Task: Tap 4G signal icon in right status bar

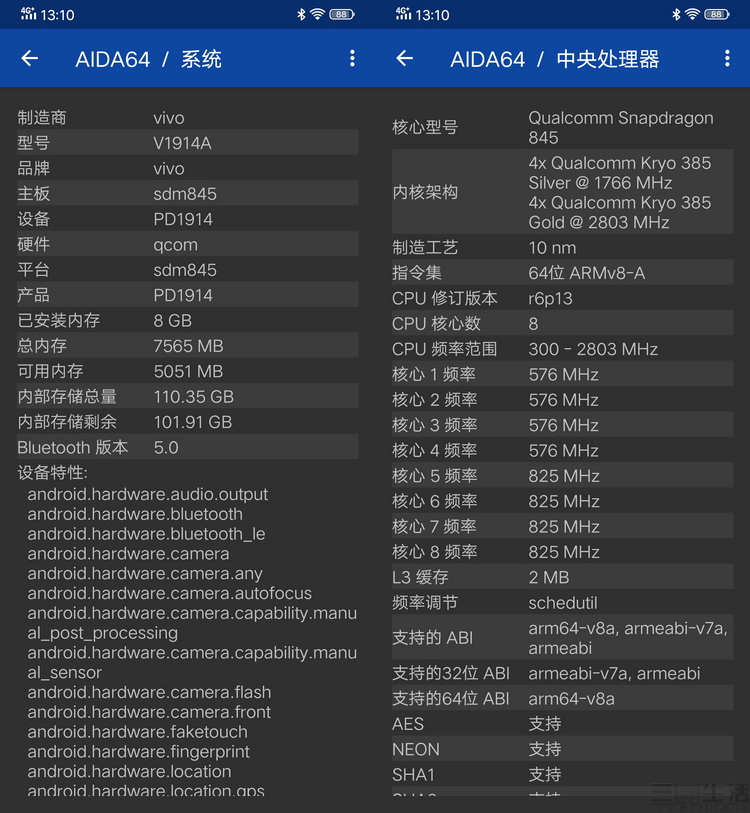Action: (404, 14)
